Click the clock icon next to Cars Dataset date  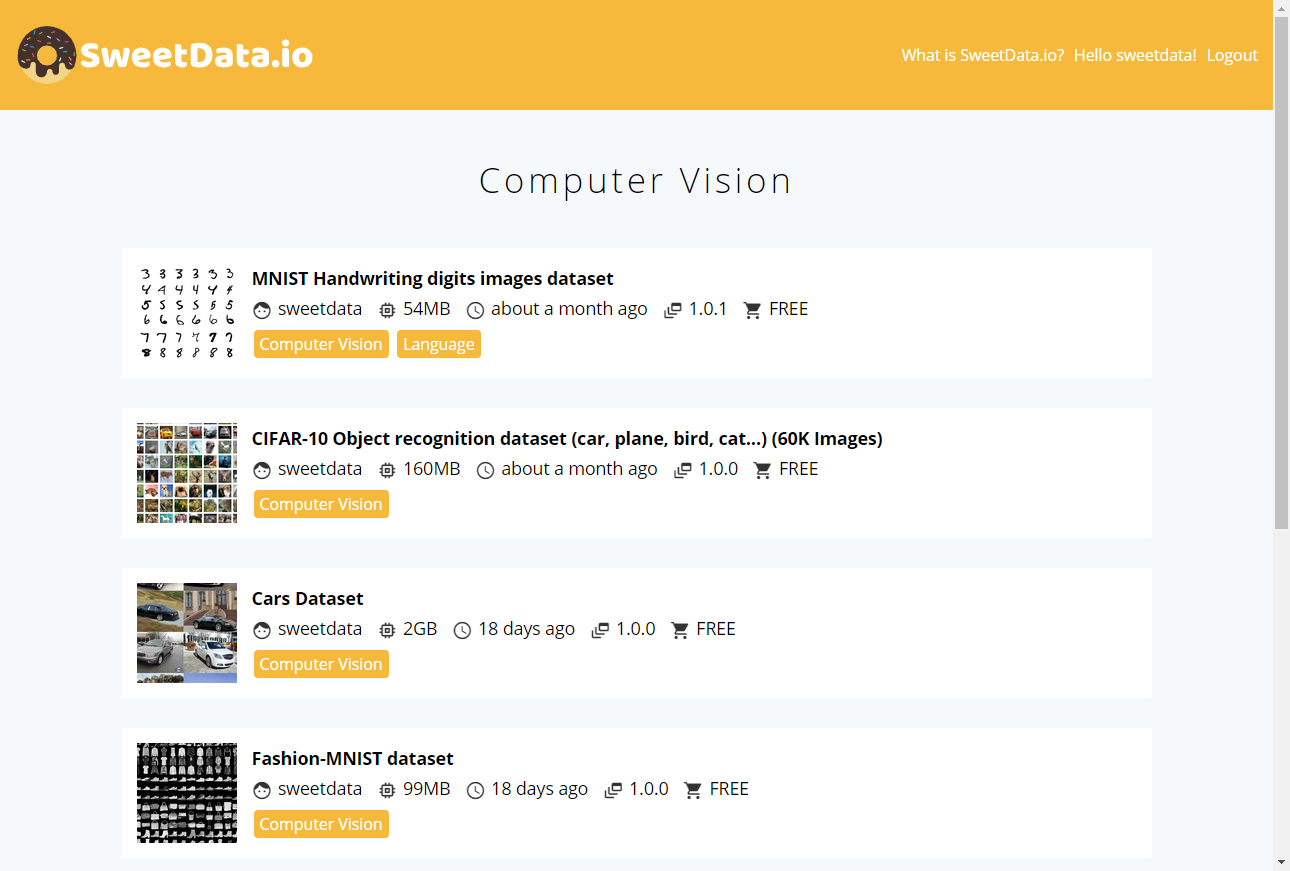pos(462,630)
